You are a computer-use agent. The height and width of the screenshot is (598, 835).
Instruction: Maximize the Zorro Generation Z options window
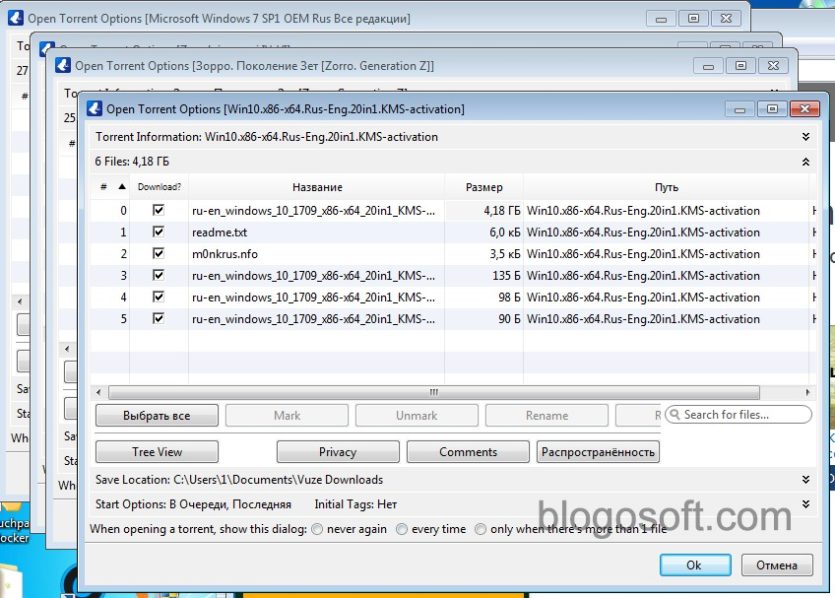(x=740, y=65)
